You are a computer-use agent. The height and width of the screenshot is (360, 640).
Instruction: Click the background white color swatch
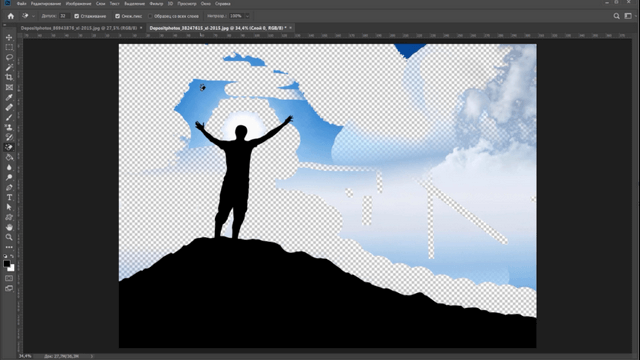pos(12,269)
